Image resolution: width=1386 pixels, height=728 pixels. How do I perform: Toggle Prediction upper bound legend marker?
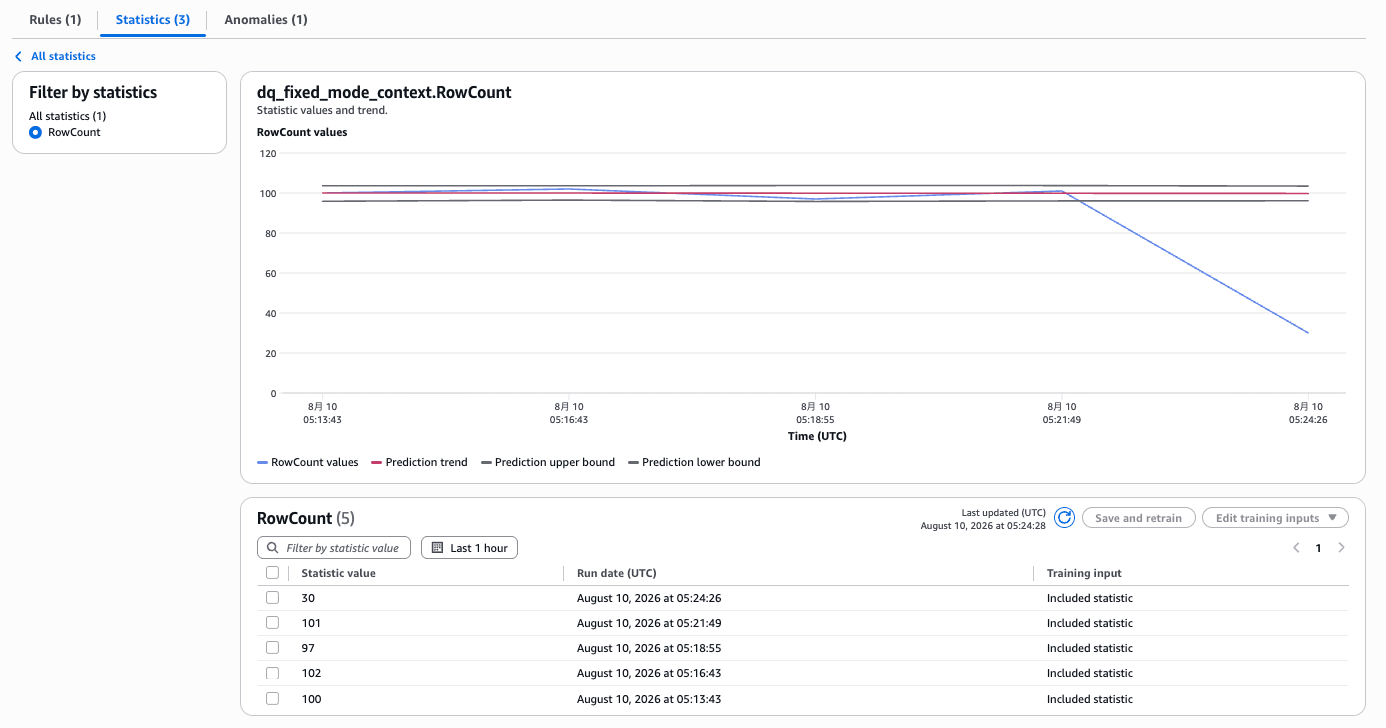(x=487, y=462)
